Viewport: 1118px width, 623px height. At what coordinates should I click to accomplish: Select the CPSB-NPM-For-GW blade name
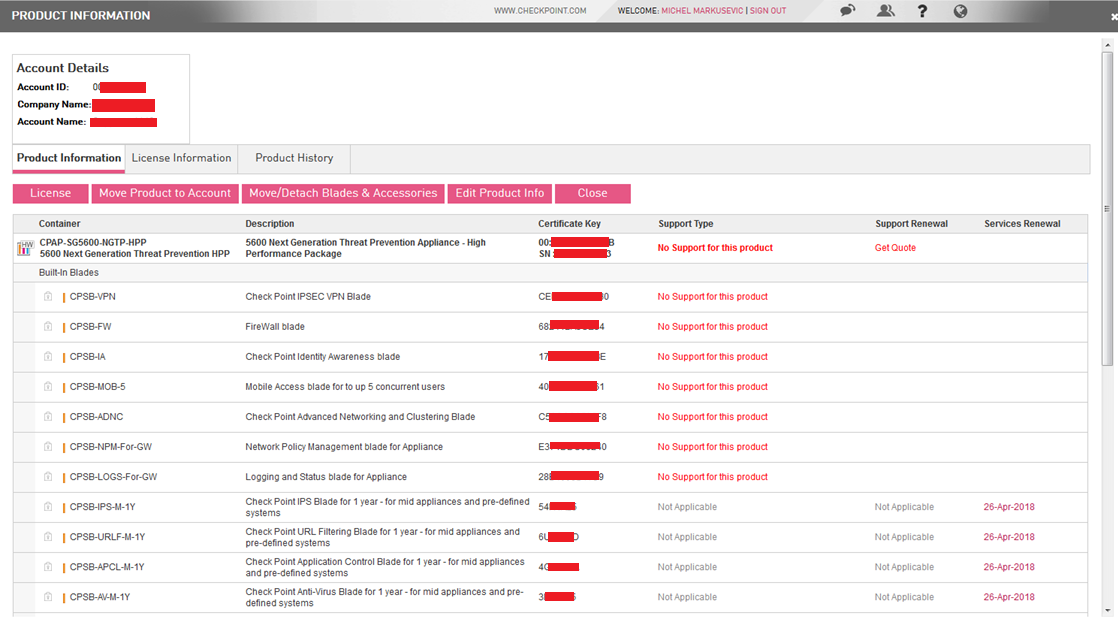pos(111,447)
